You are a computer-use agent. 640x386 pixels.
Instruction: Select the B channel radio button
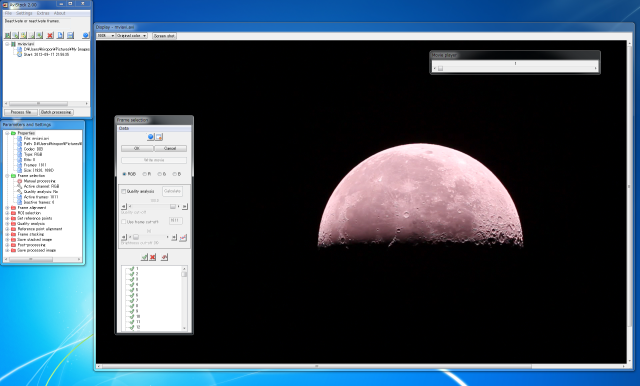coord(174,174)
